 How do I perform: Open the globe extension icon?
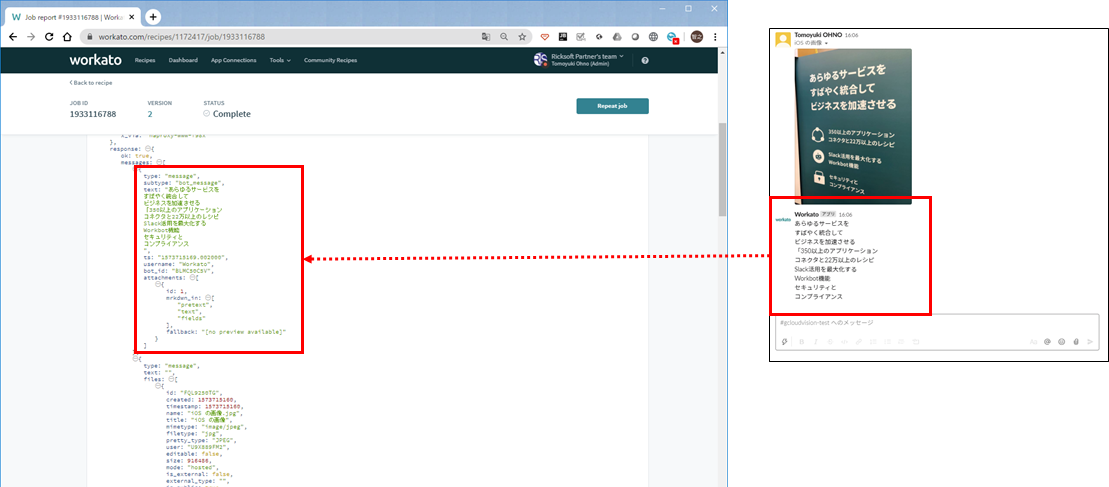(x=653, y=36)
